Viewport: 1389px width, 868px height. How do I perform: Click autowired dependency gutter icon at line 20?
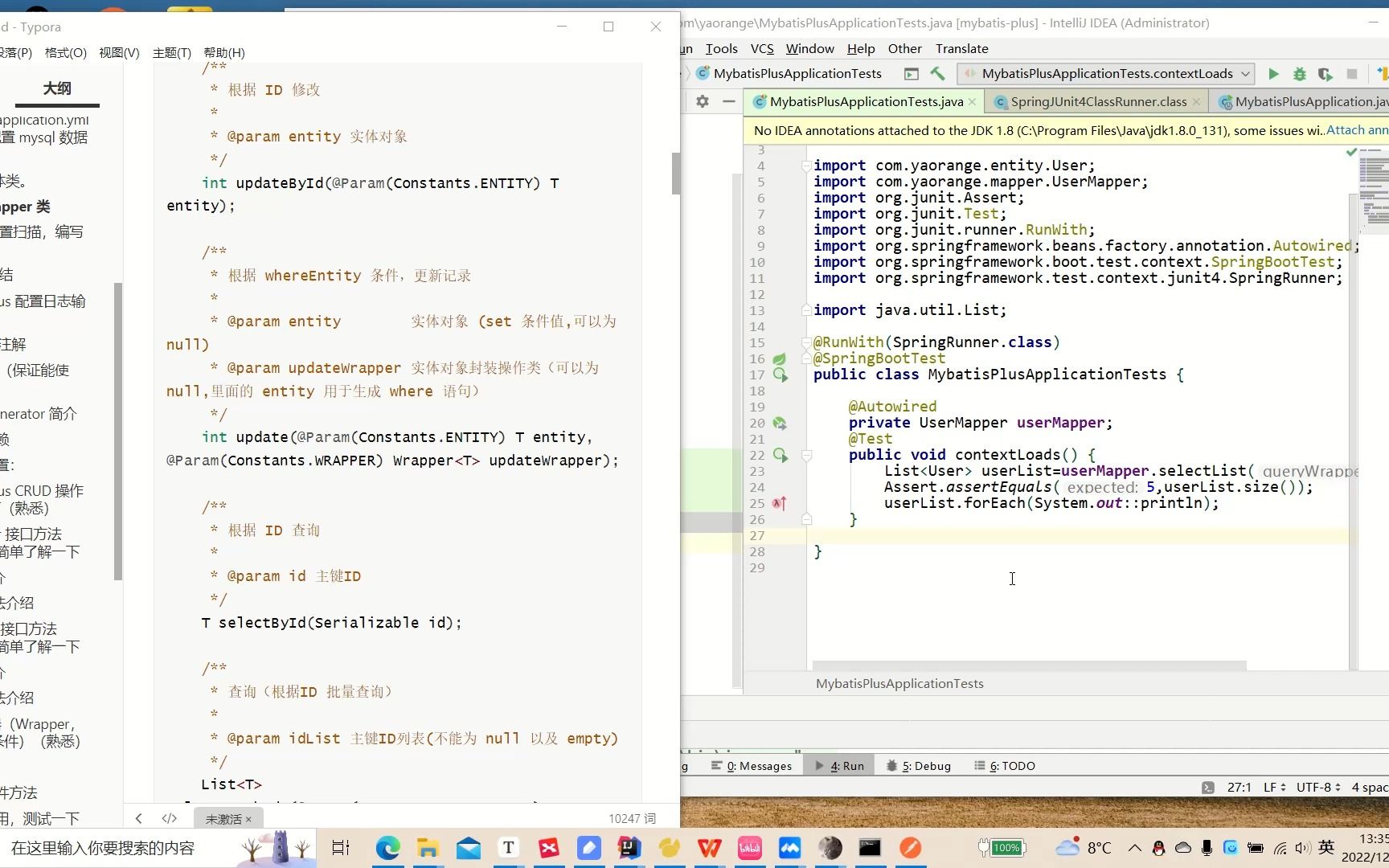pyautogui.click(x=779, y=423)
